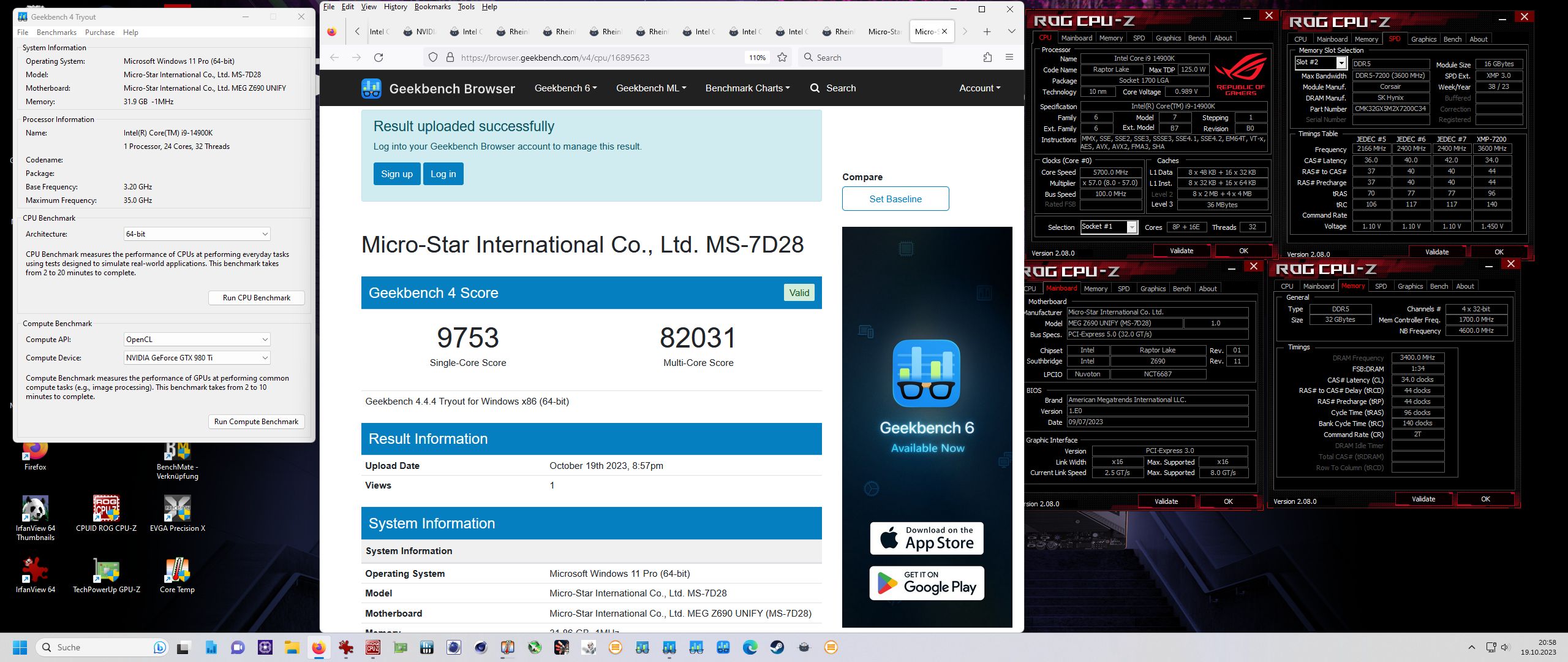Click Run Compute Benchmark button

[257, 422]
